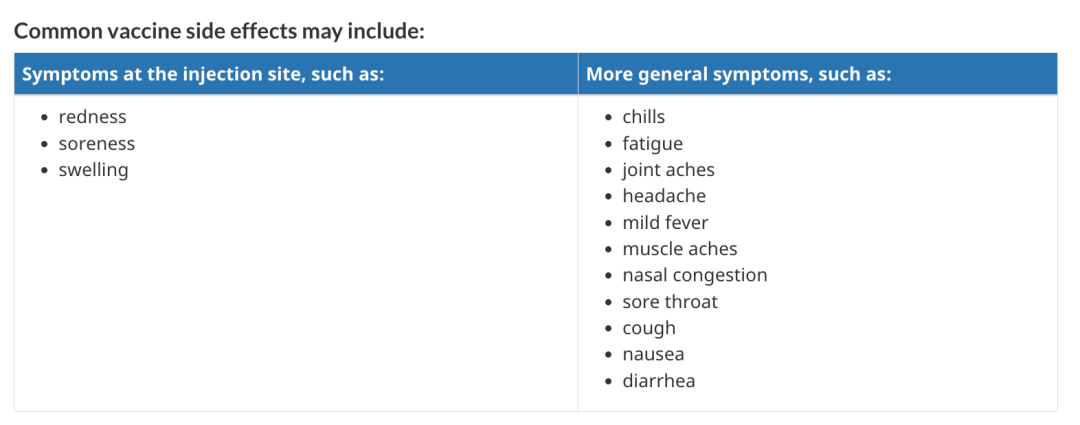The image size is (1080, 425).
Task: Select the 'More general symptoms' column header
Action: tap(818, 74)
